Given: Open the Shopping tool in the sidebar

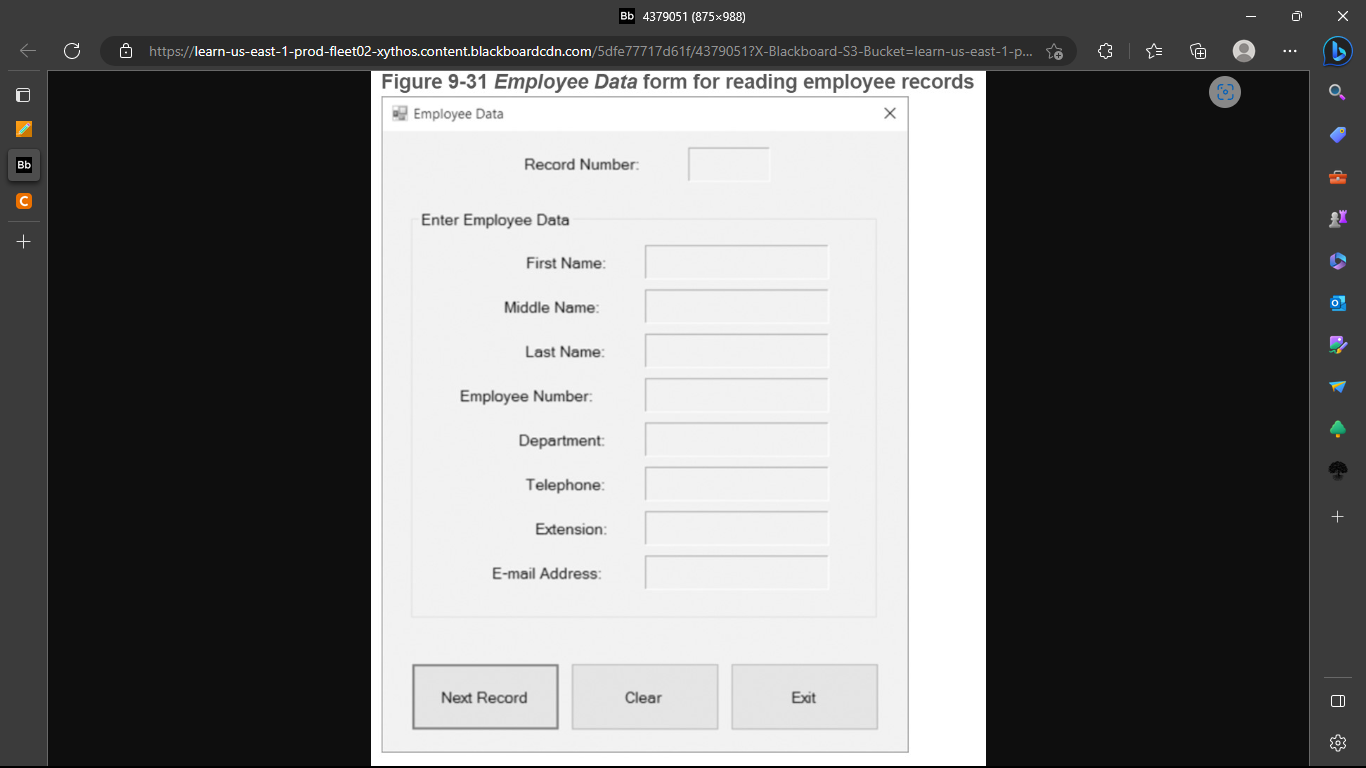Looking at the screenshot, I should tap(1337, 135).
